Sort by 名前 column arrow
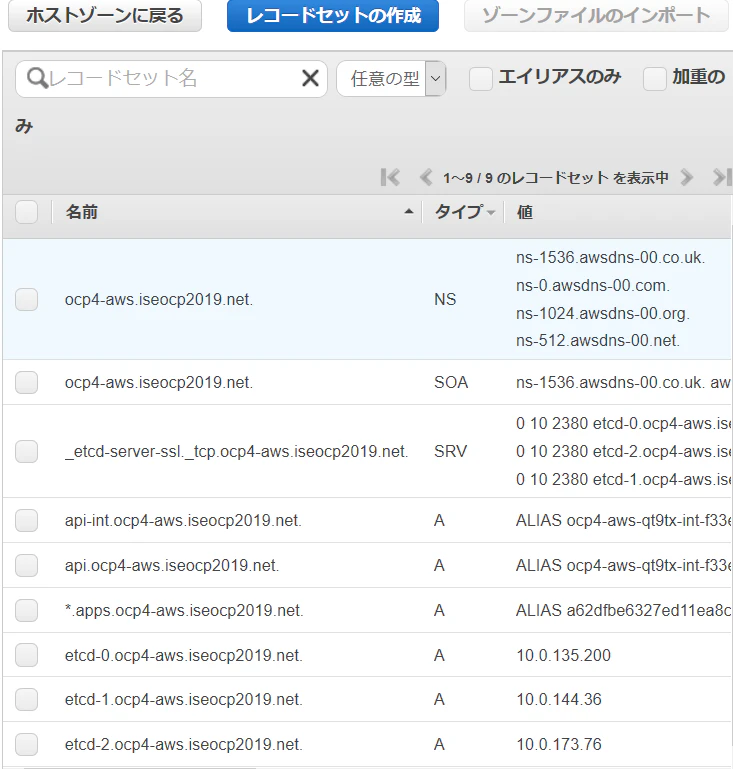 tap(408, 212)
